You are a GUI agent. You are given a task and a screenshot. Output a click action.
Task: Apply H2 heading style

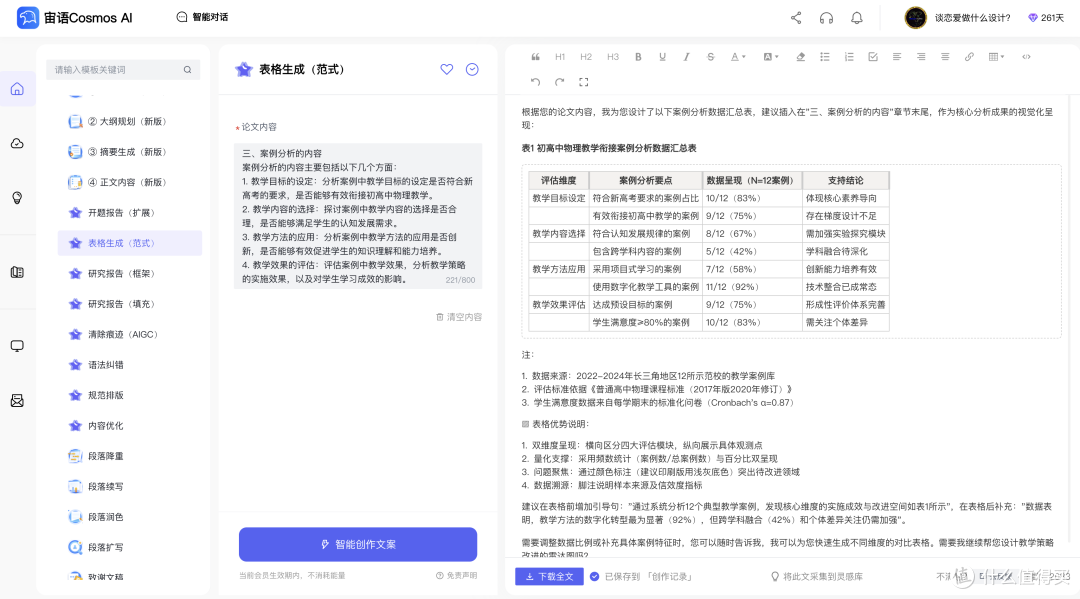(586, 57)
